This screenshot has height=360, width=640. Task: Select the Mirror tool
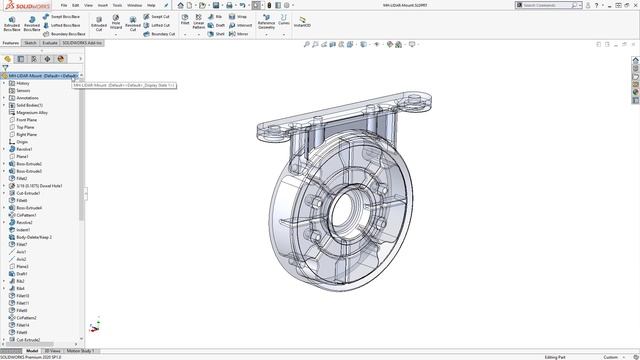[x=238, y=34]
